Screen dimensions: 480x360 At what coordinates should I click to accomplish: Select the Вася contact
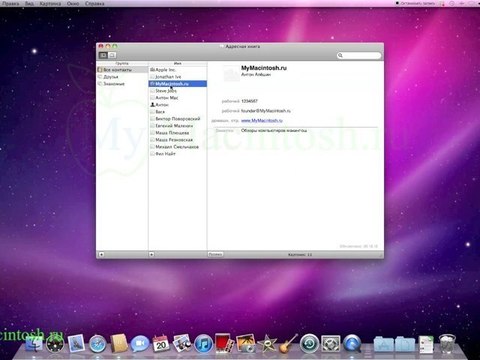pyautogui.click(x=178, y=112)
